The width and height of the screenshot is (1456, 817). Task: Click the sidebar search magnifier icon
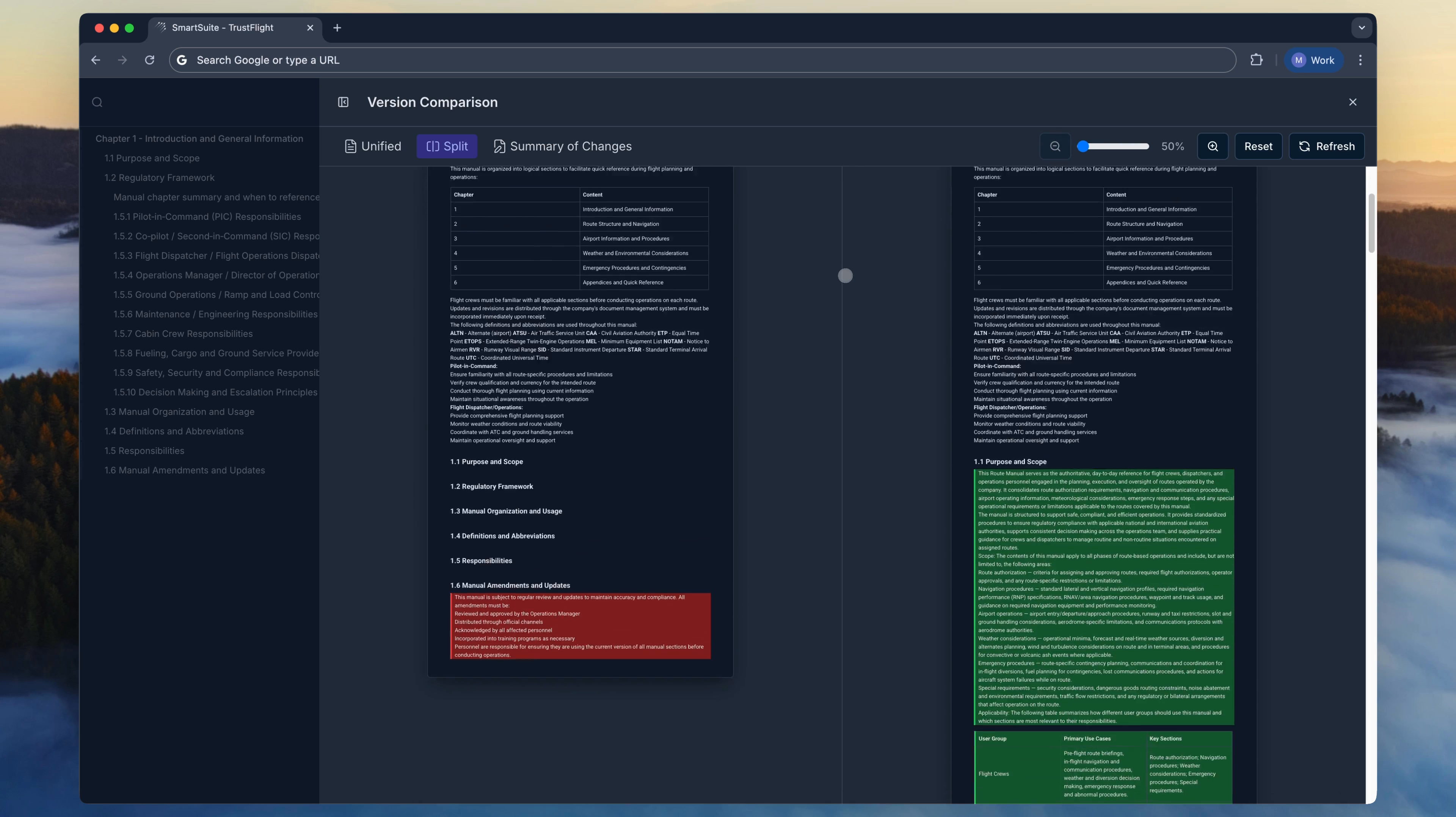97,102
